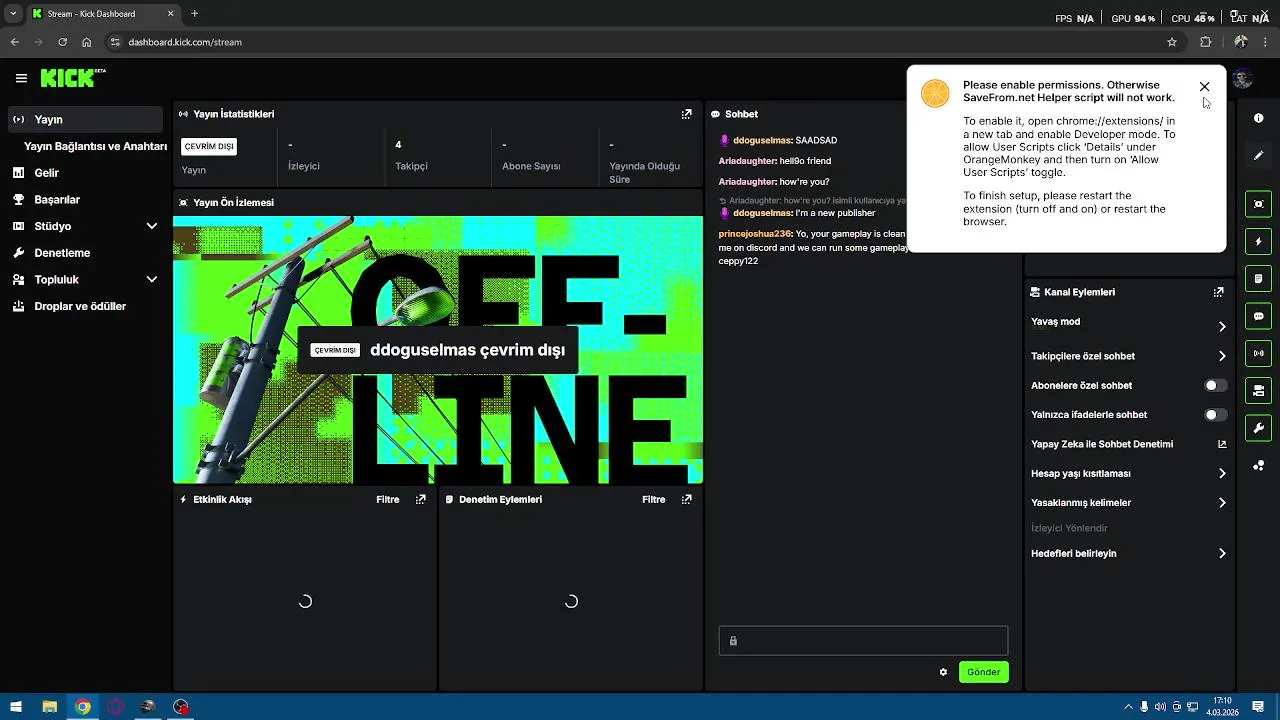This screenshot has height=720, width=1280.
Task: Open chat settings gear beside Gönder
Action: coord(943,672)
